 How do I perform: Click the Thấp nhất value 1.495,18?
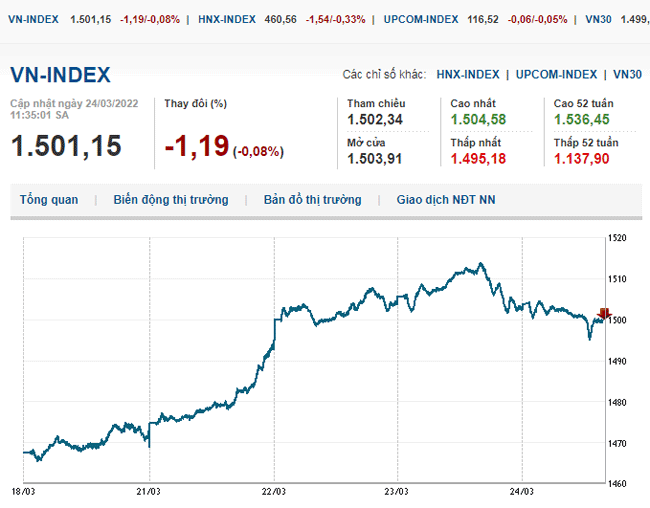point(478,158)
